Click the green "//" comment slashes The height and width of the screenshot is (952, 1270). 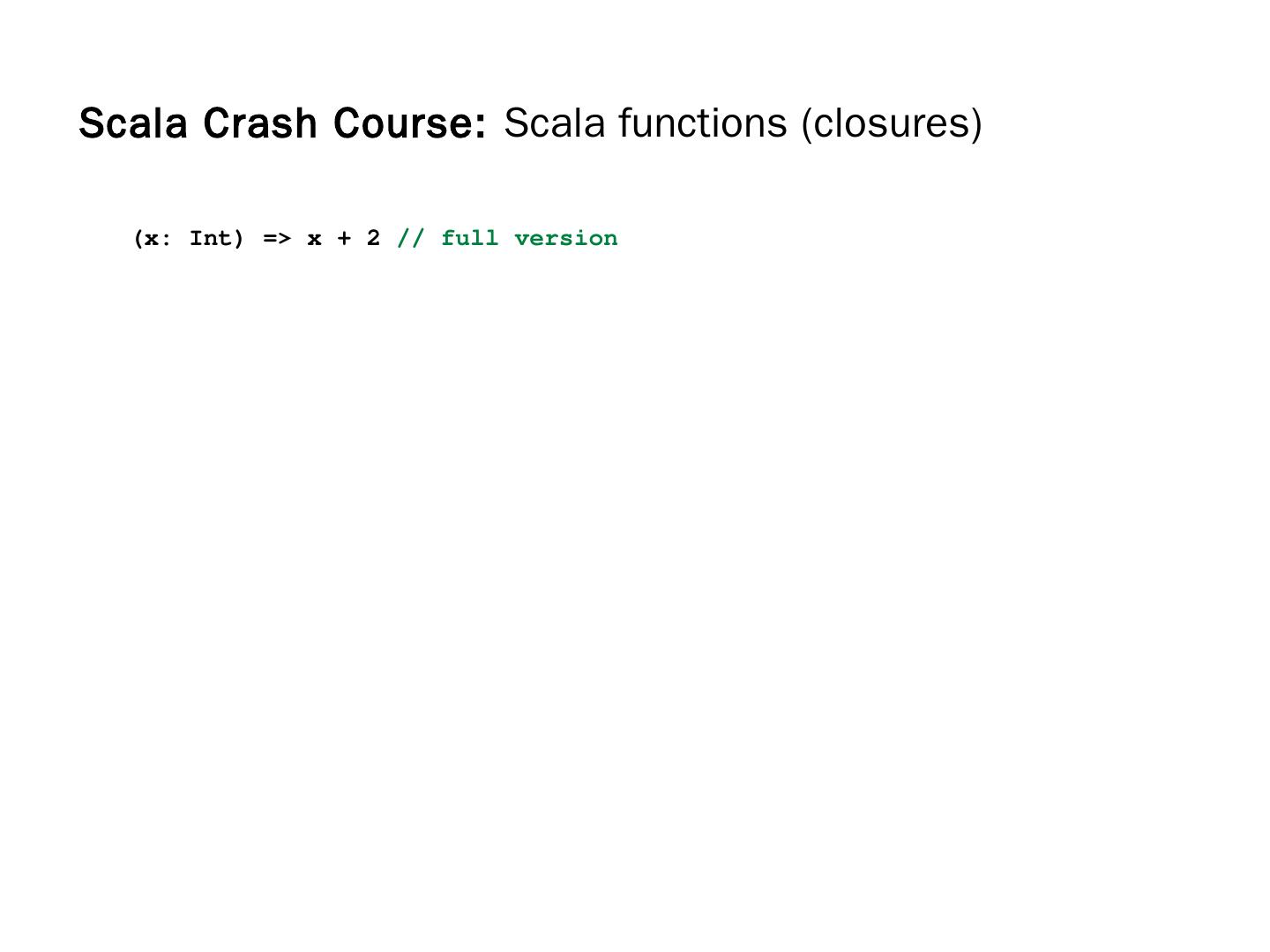(x=410, y=239)
